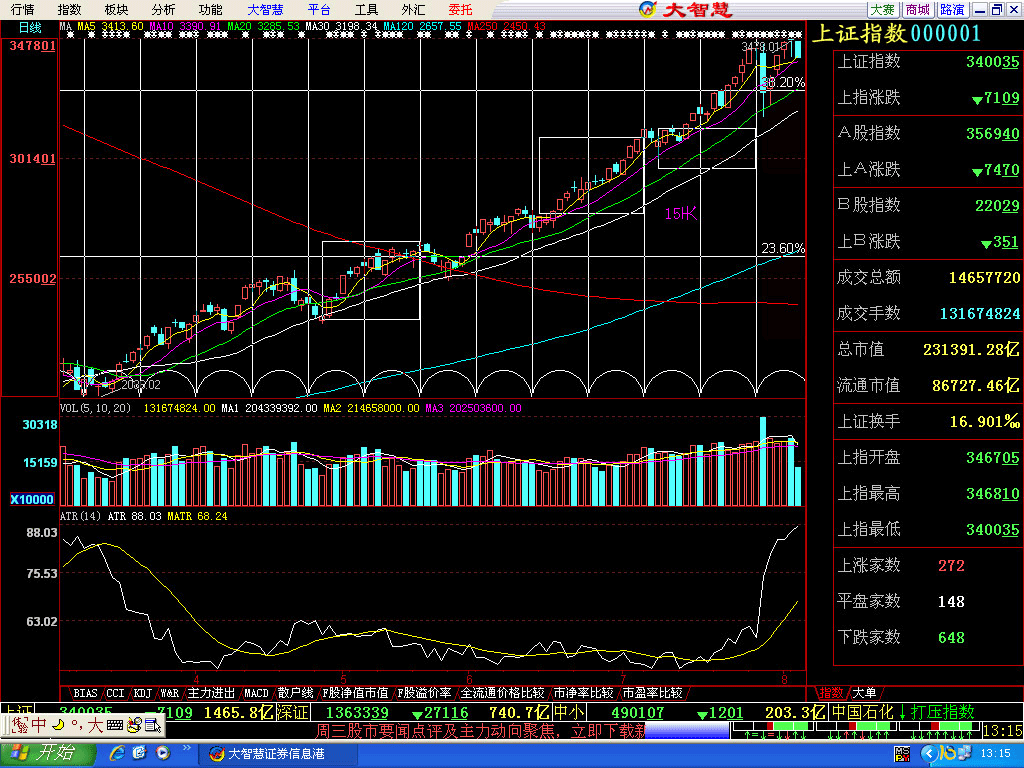Switch to the 市净率比较 tab
The image size is (1024, 768).
(x=583, y=693)
